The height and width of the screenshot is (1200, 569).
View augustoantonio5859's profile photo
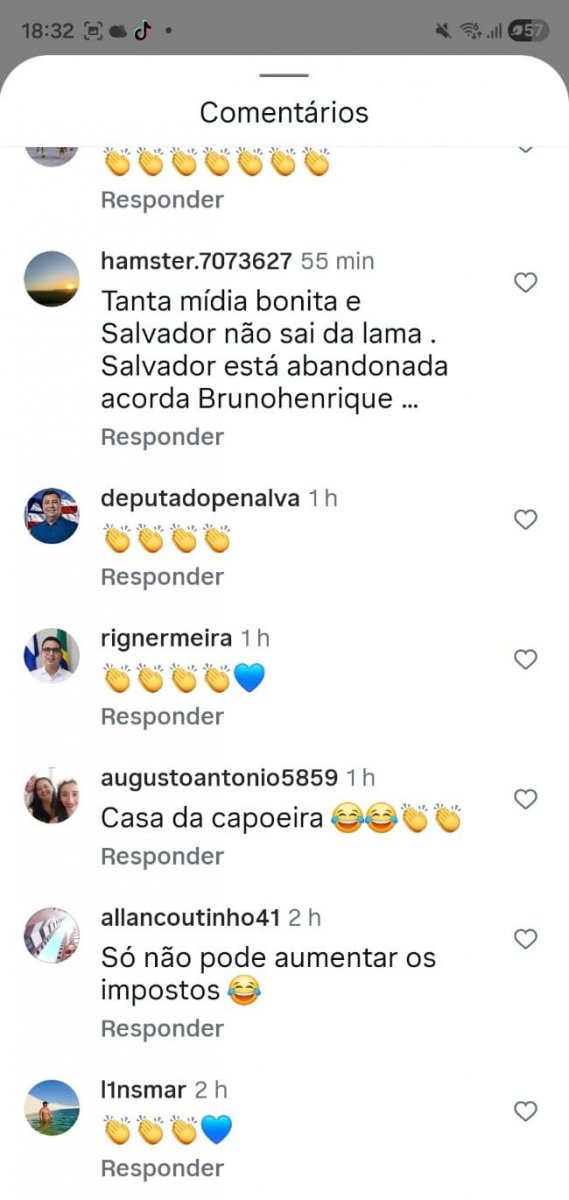51,796
